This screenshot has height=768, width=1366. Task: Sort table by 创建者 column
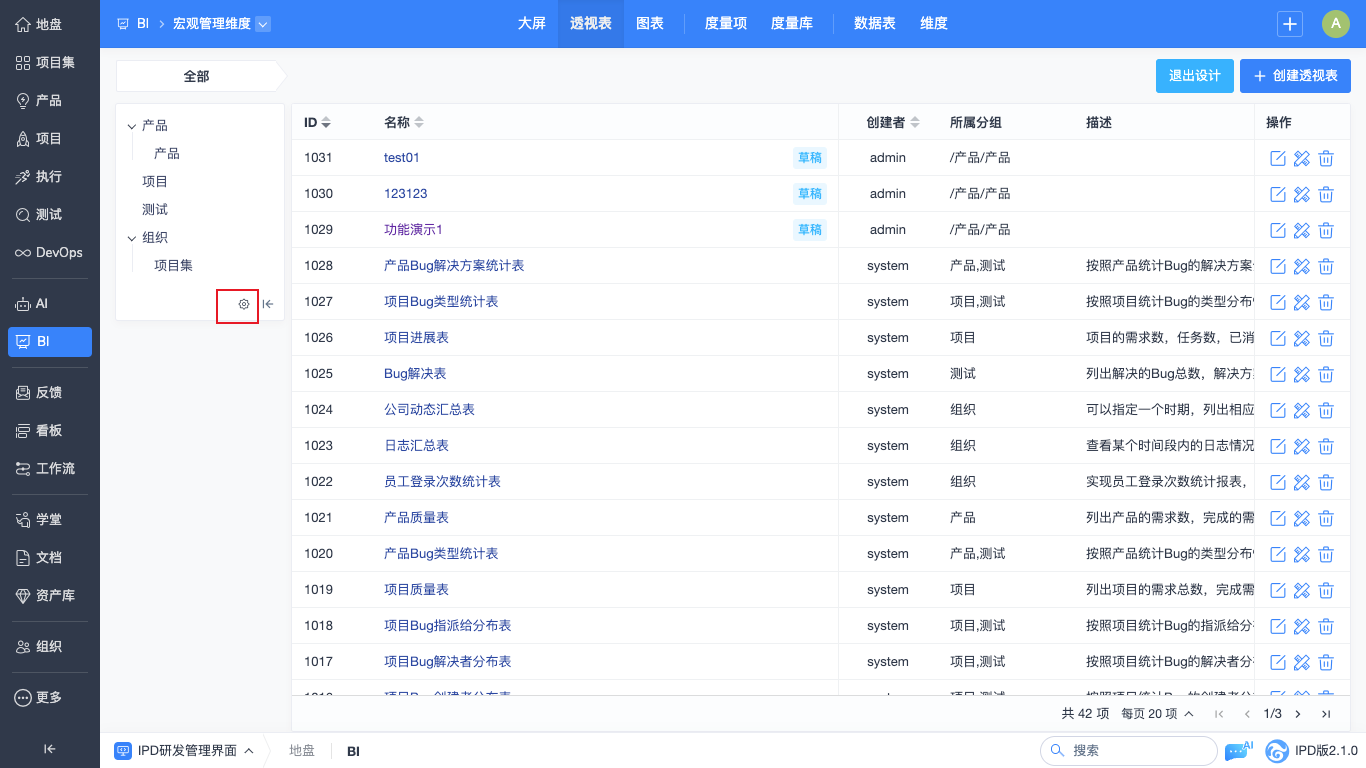(x=915, y=123)
